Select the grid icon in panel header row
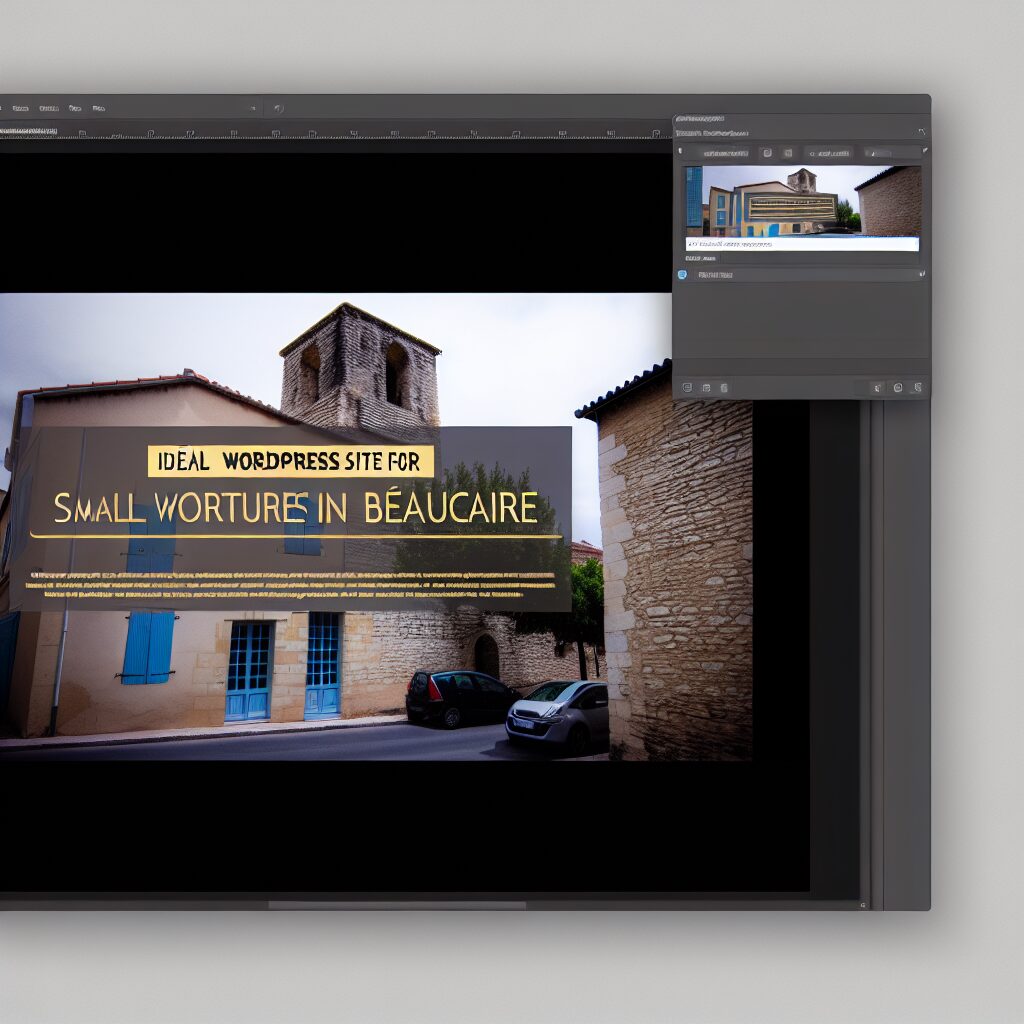Viewport: 1024px width, 1024px height. [788, 153]
